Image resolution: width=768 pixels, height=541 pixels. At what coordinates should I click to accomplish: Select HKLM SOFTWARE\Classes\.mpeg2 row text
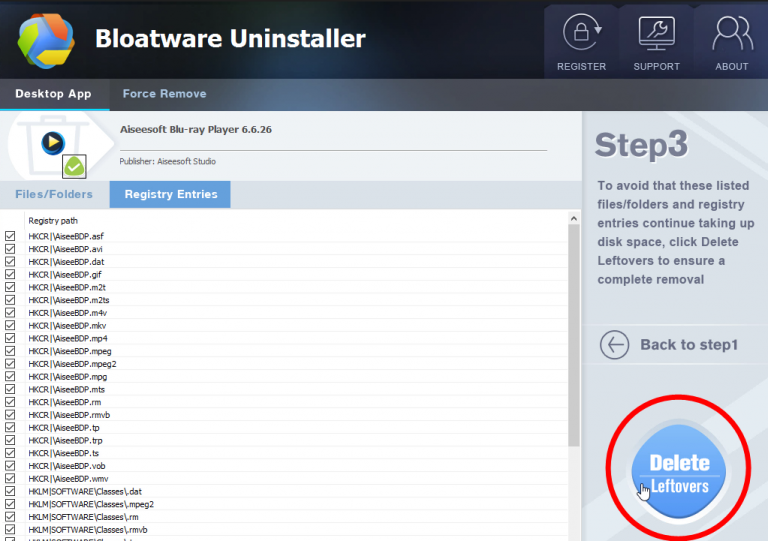pos(91,504)
